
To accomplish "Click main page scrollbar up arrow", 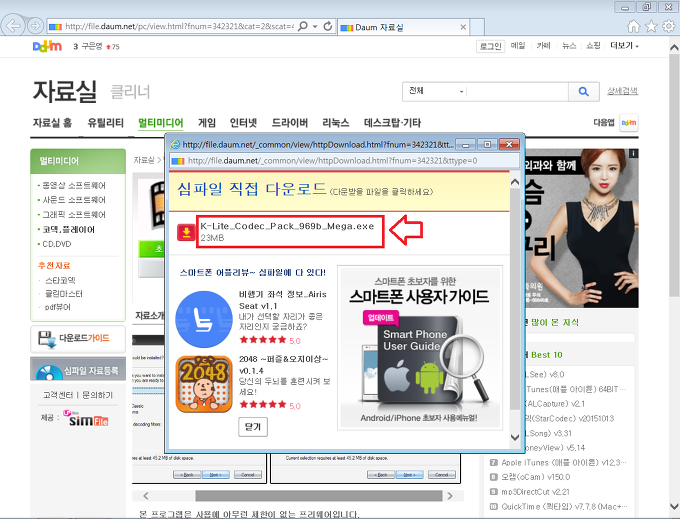I will (x=674, y=47).
